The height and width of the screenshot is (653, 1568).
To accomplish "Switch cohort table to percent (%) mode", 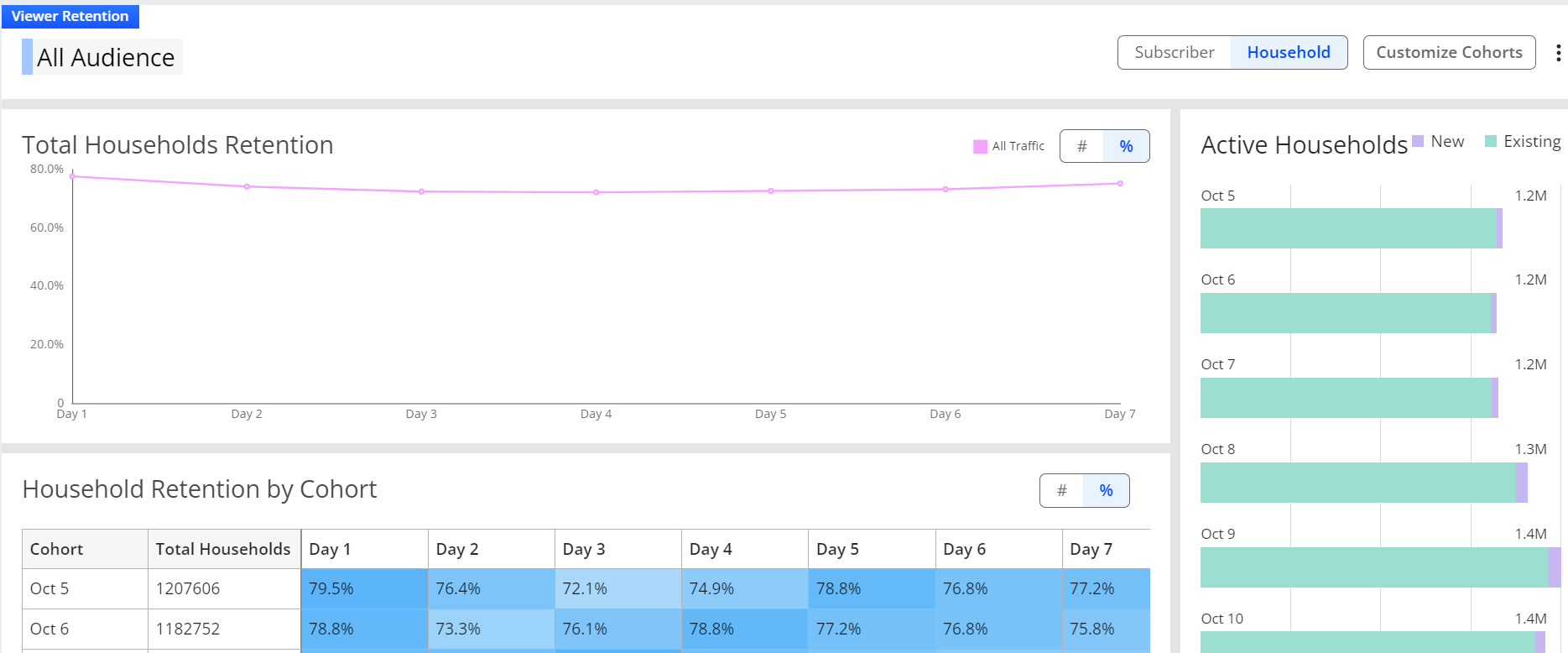I will [x=1106, y=490].
